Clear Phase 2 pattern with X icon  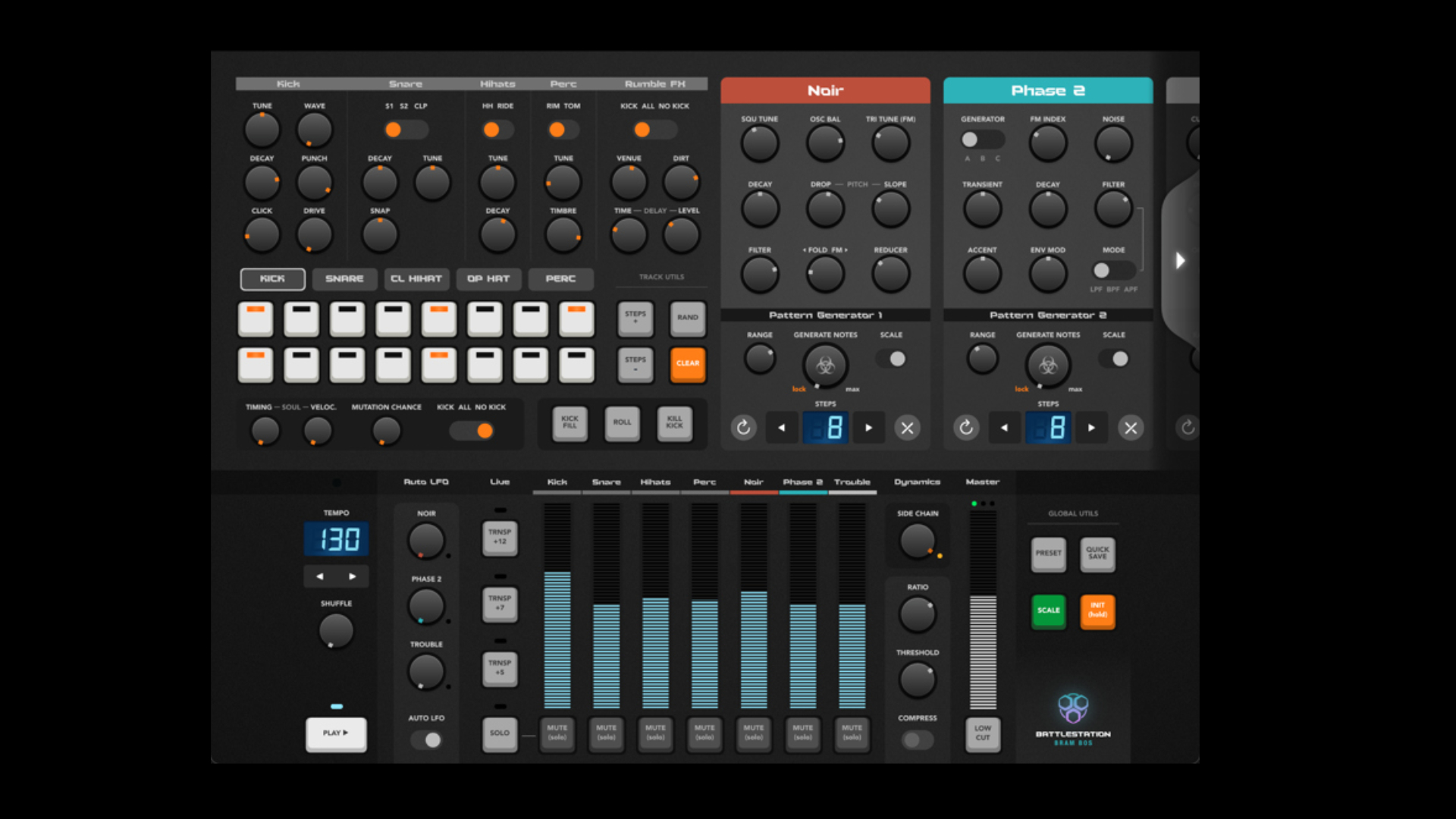pyautogui.click(x=1131, y=428)
